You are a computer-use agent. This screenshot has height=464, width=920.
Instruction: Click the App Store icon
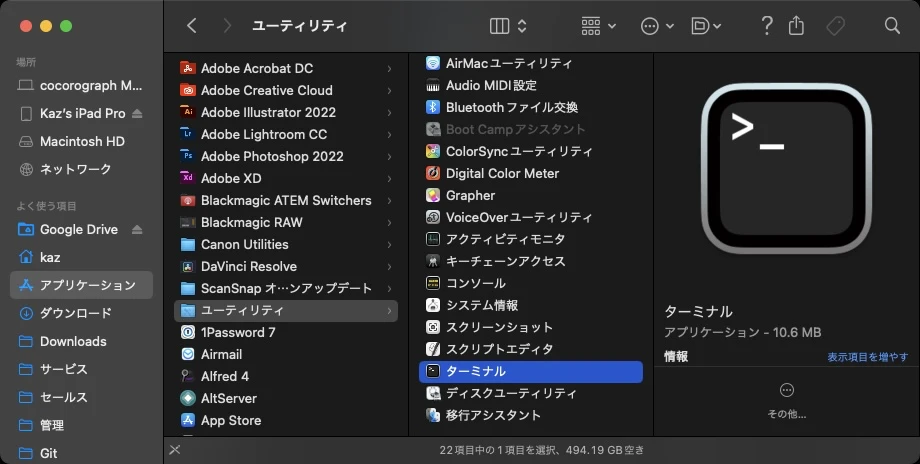(188, 421)
